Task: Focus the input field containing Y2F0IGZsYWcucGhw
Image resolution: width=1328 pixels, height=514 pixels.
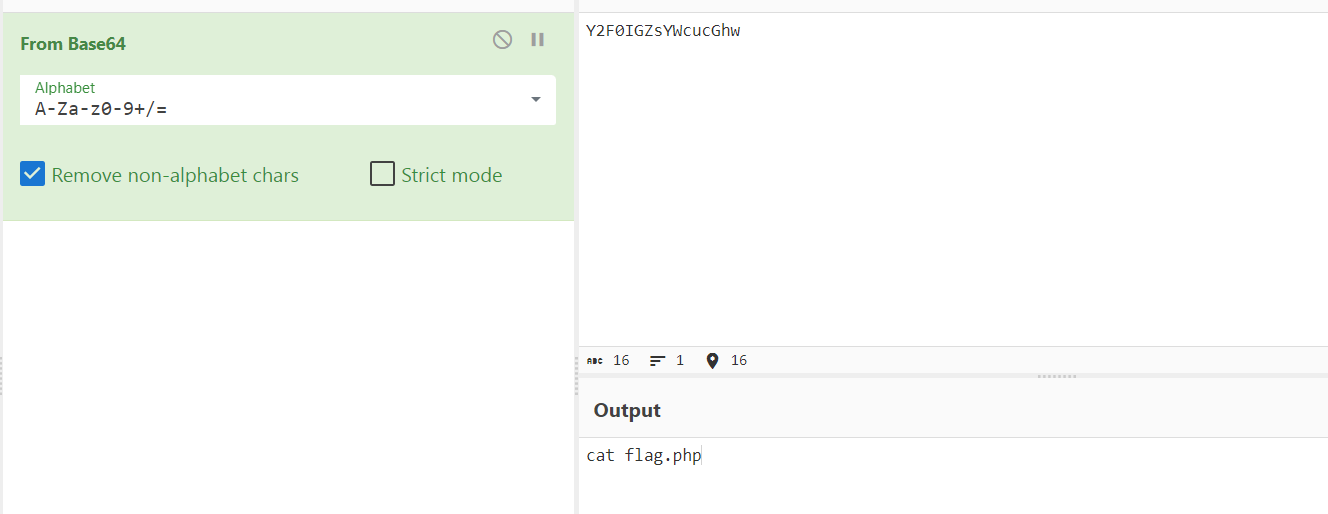Action: tap(953, 180)
